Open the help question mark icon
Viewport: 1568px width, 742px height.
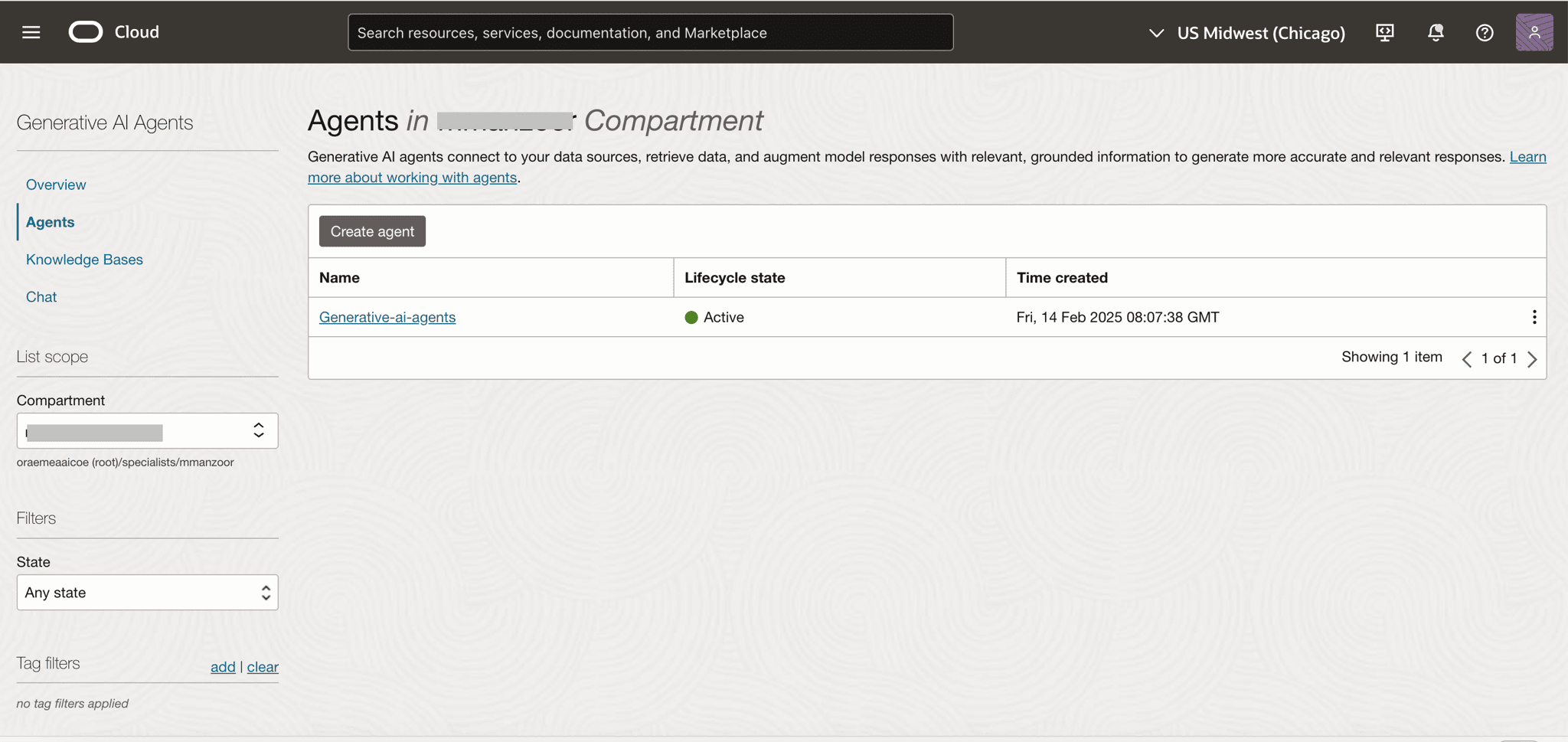[x=1485, y=32]
